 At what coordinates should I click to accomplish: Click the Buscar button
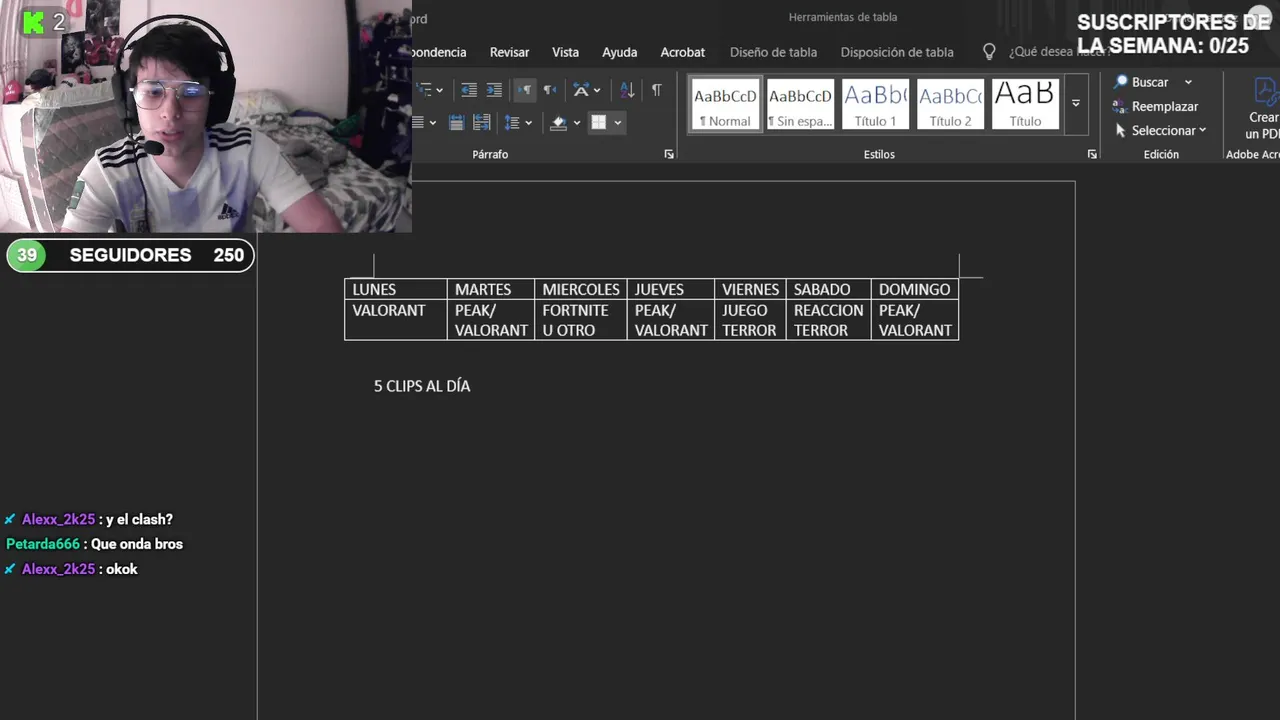click(1142, 82)
